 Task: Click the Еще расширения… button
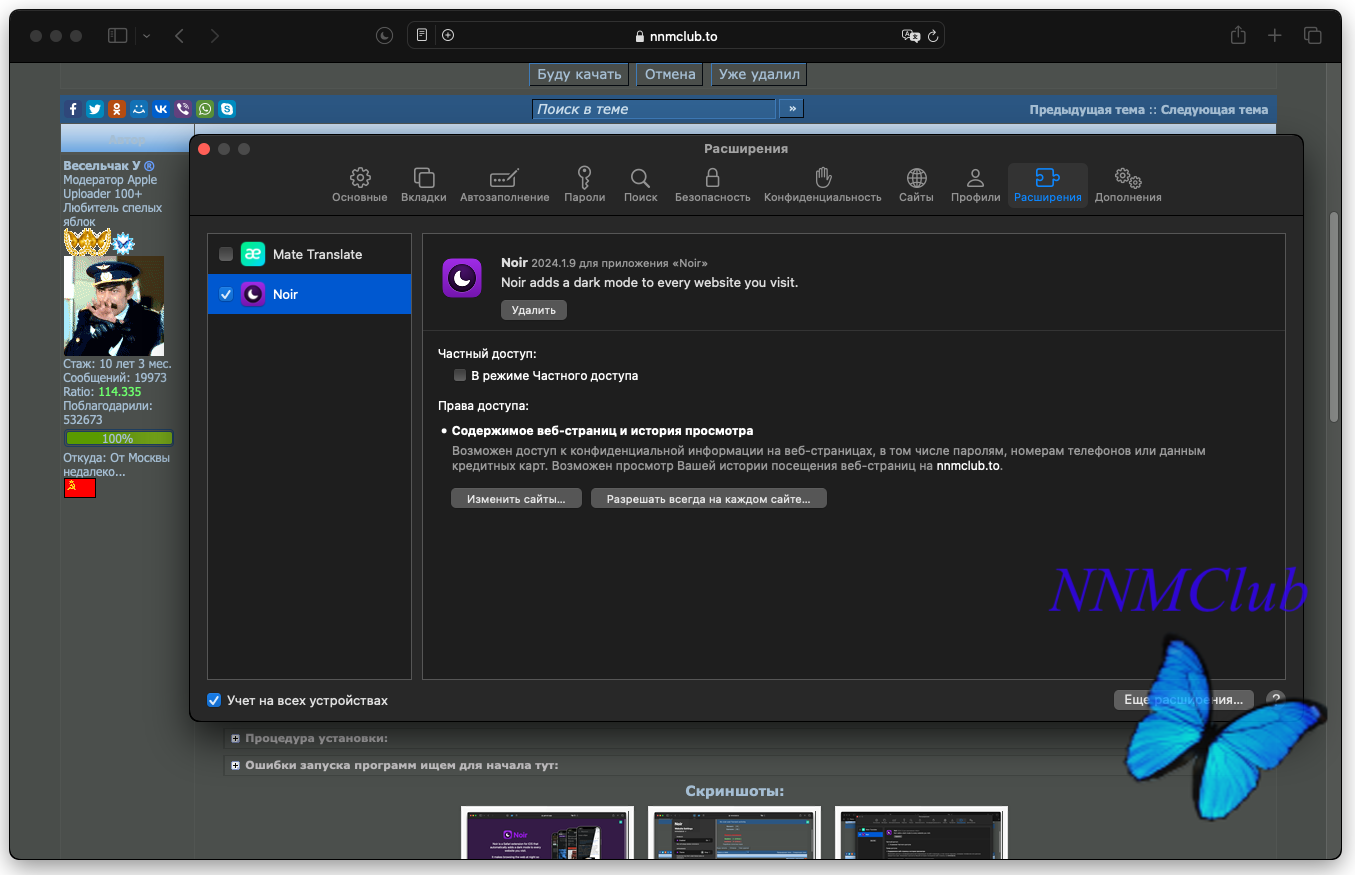pos(1183,700)
